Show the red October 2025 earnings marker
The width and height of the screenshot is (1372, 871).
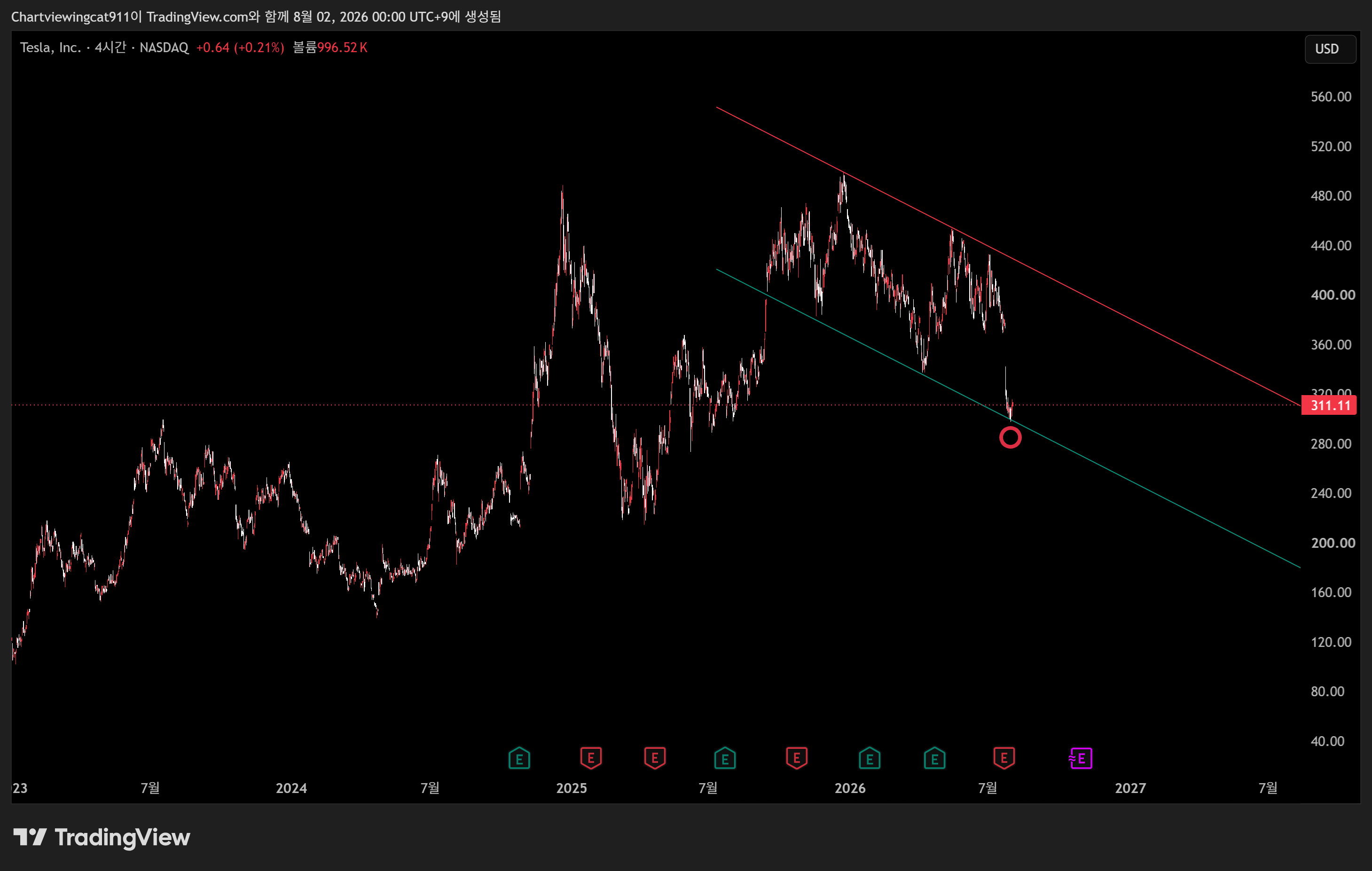click(797, 758)
